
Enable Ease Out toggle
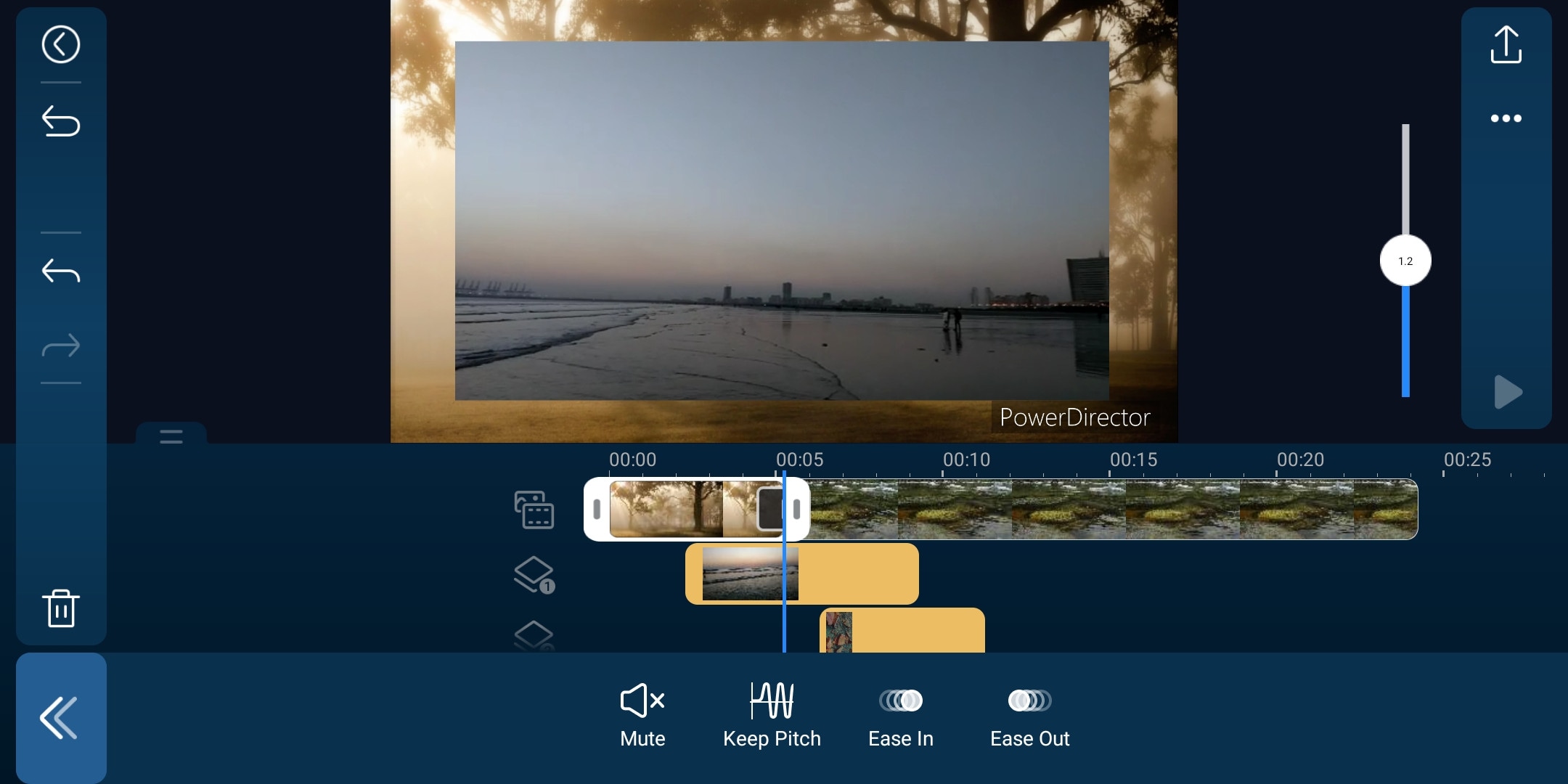(1028, 698)
